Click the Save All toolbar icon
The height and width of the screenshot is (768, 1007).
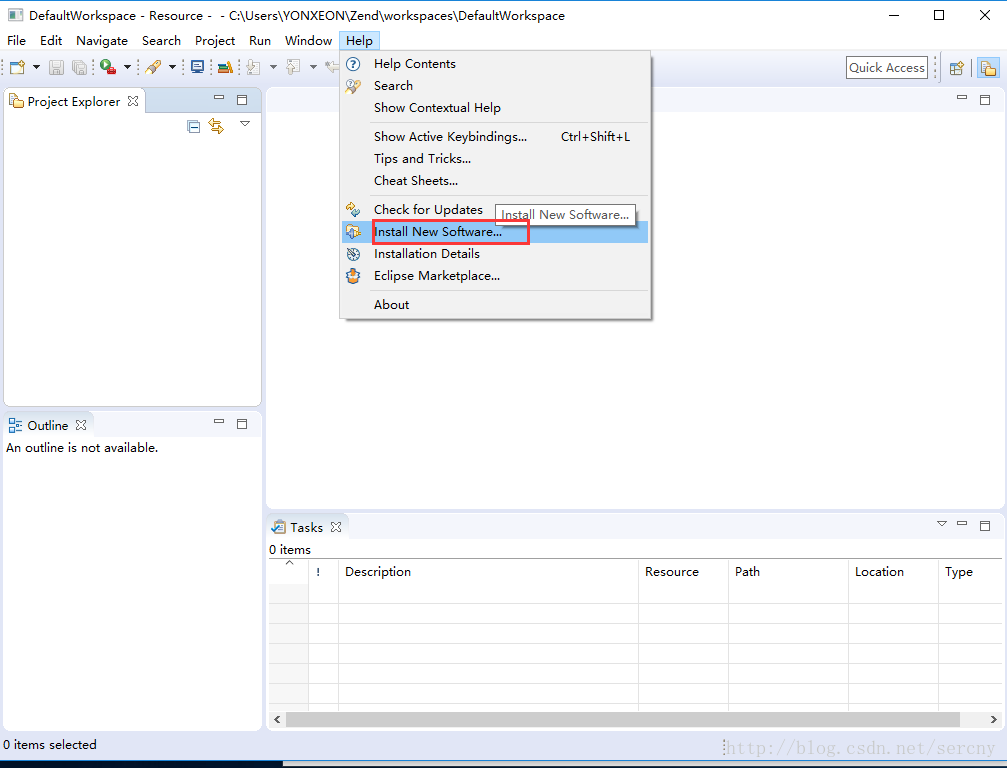pyautogui.click(x=79, y=67)
